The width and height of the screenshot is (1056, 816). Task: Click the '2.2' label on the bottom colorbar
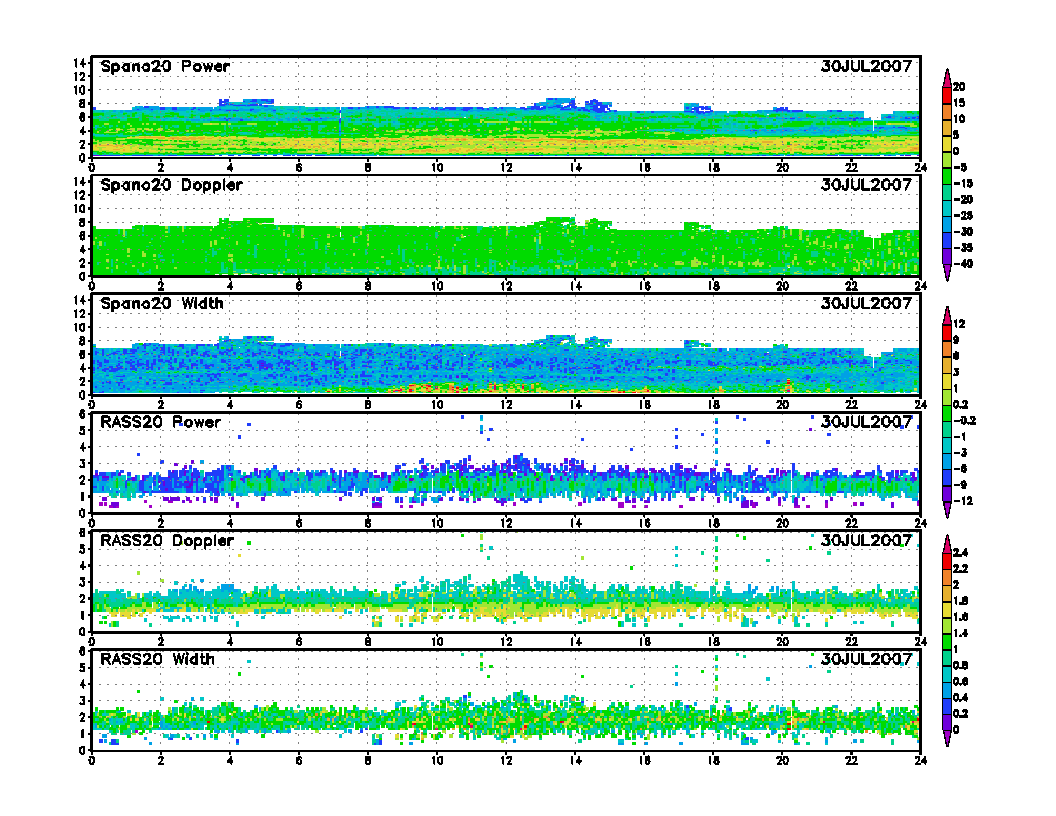tap(961, 569)
